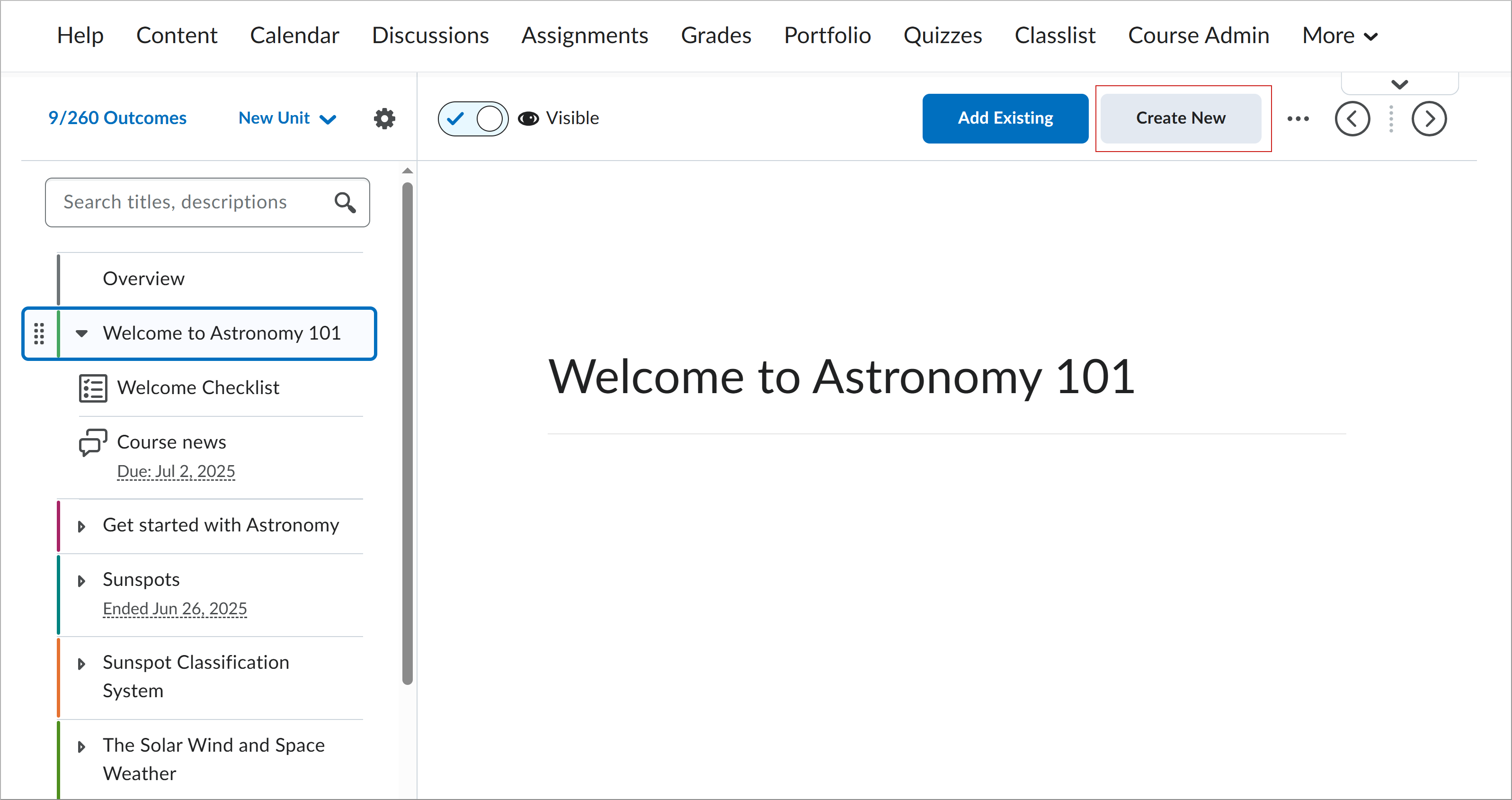Viewport: 1512px width, 800px height.
Task: Go to next item with right arrow
Action: click(x=1429, y=118)
